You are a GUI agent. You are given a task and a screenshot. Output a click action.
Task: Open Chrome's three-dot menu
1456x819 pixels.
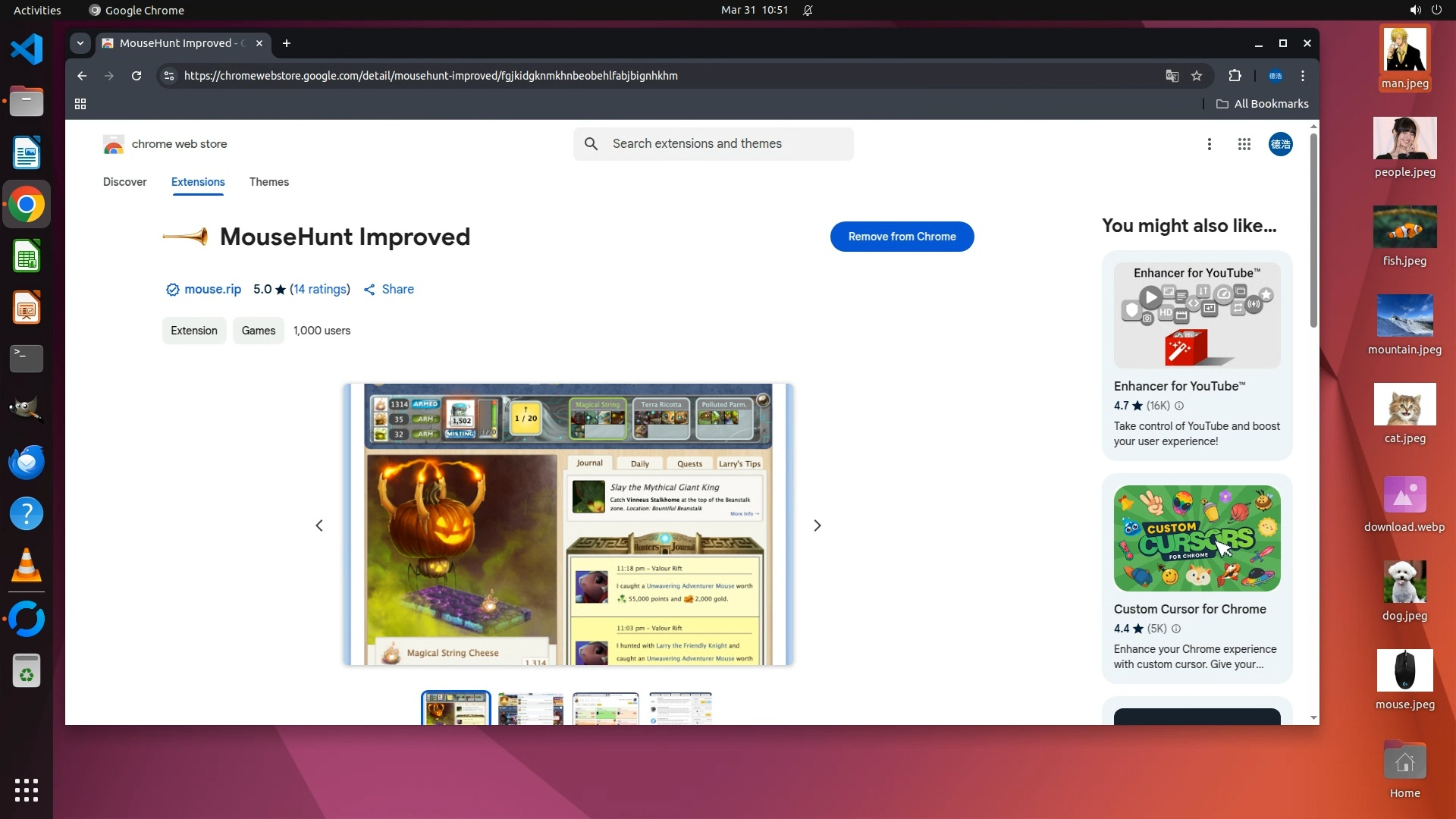pyautogui.click(x=1303, y=76)
